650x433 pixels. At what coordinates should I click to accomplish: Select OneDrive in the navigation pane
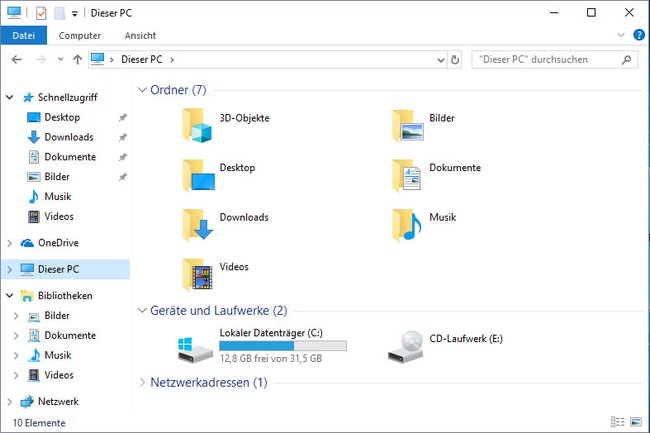tap(58, 243)
